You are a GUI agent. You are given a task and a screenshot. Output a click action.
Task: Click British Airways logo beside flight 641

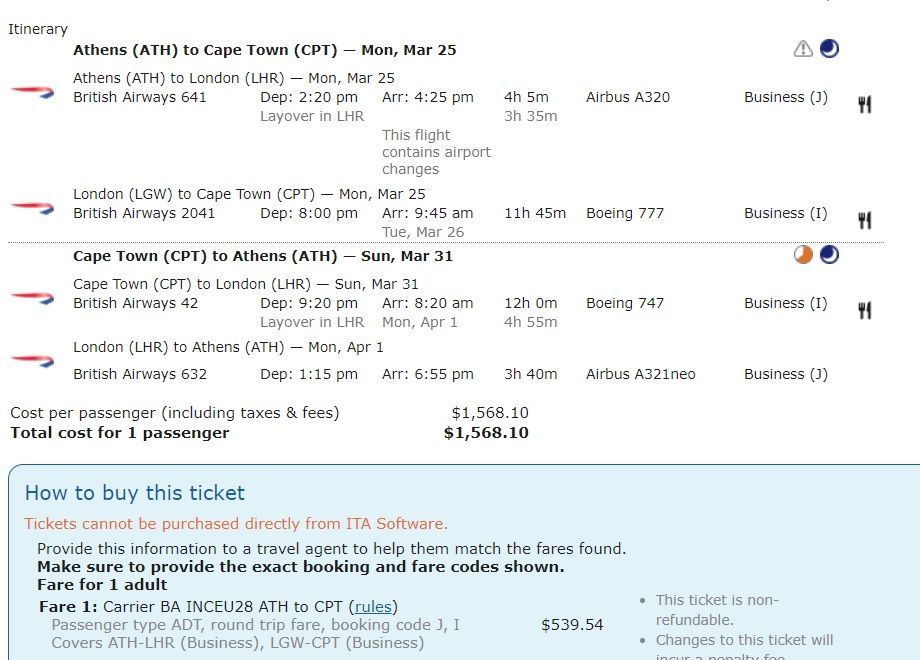tap(33, 92)
